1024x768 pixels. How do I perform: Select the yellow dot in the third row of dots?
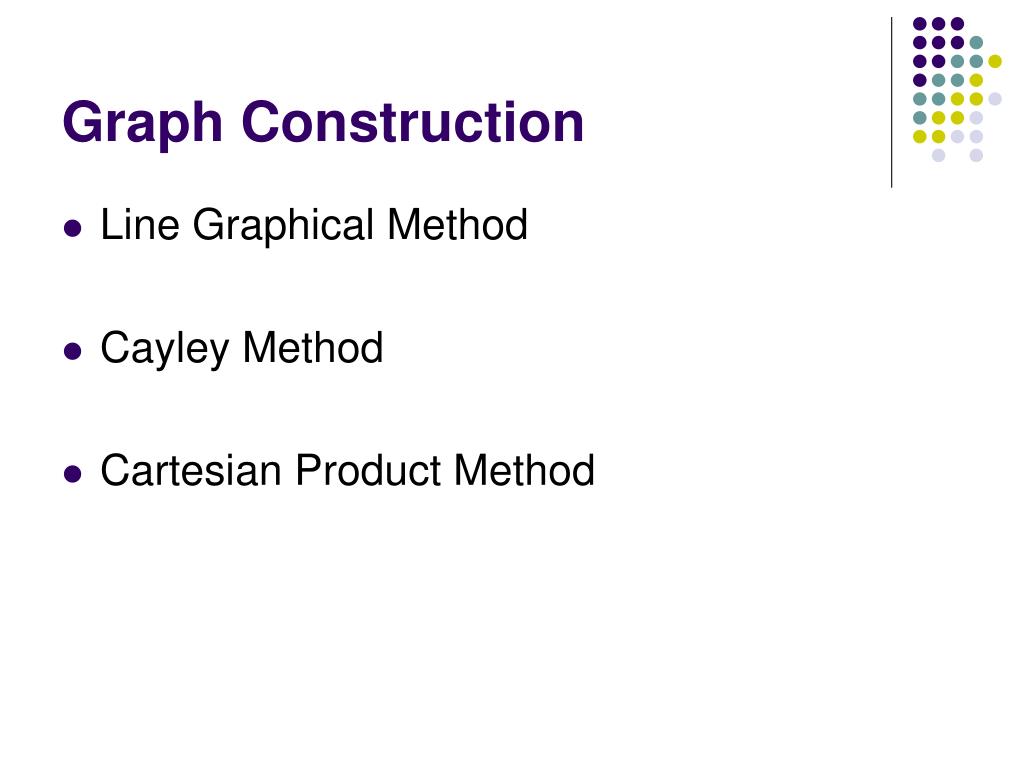pos(995,61)
